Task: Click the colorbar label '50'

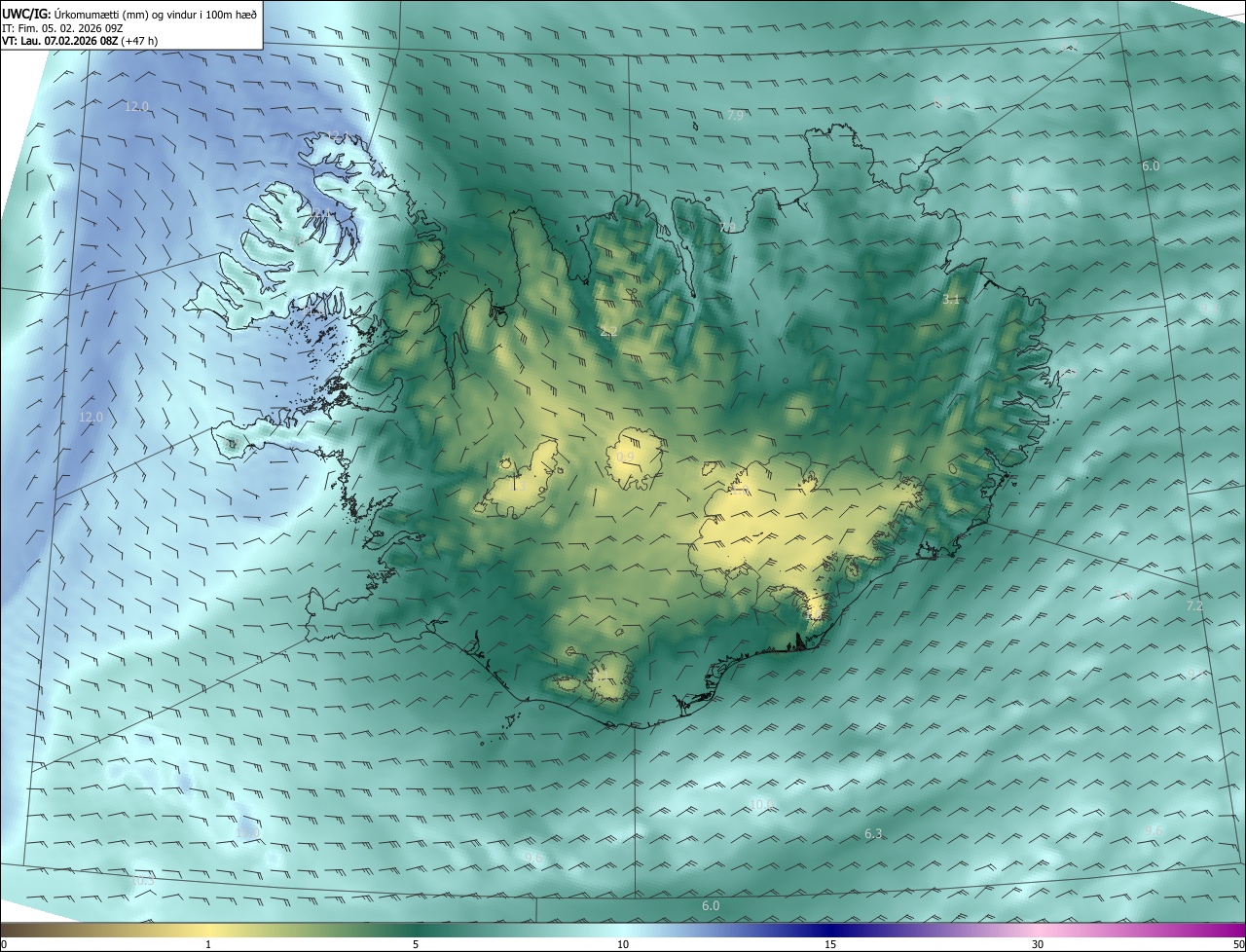Action: [1237, 944]
